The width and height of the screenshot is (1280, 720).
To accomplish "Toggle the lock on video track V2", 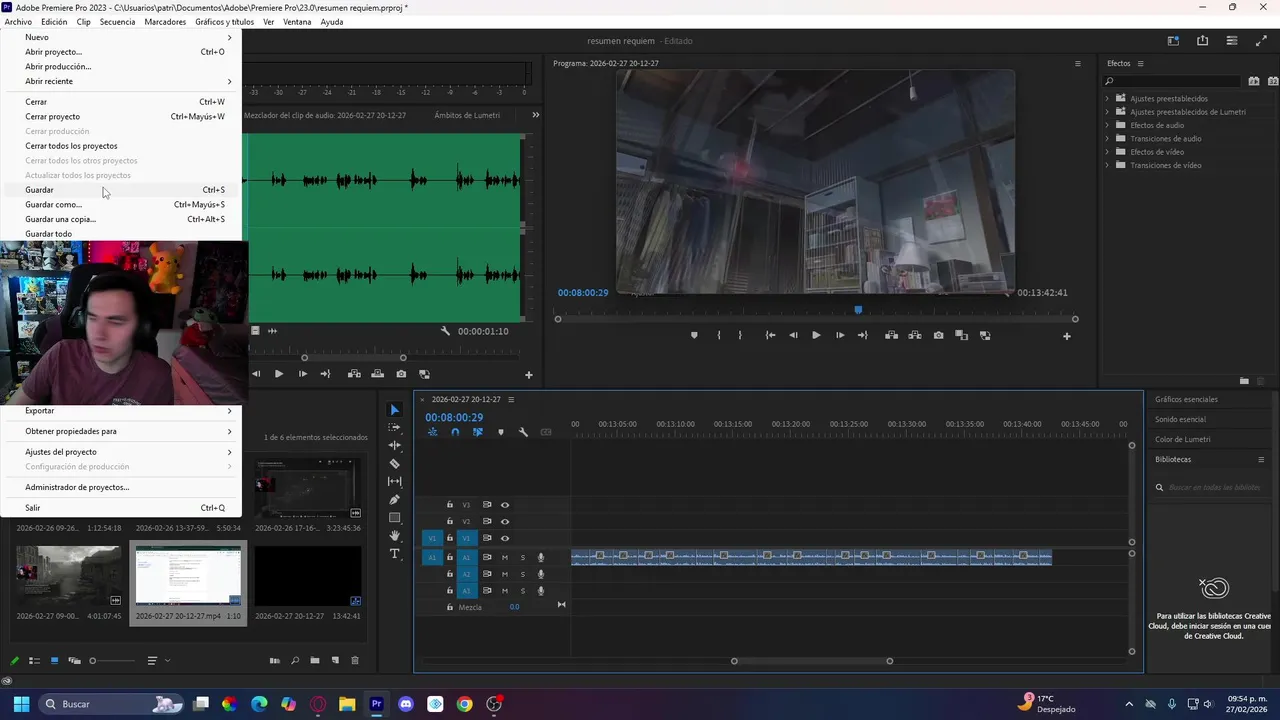I will tap(450, 521).
